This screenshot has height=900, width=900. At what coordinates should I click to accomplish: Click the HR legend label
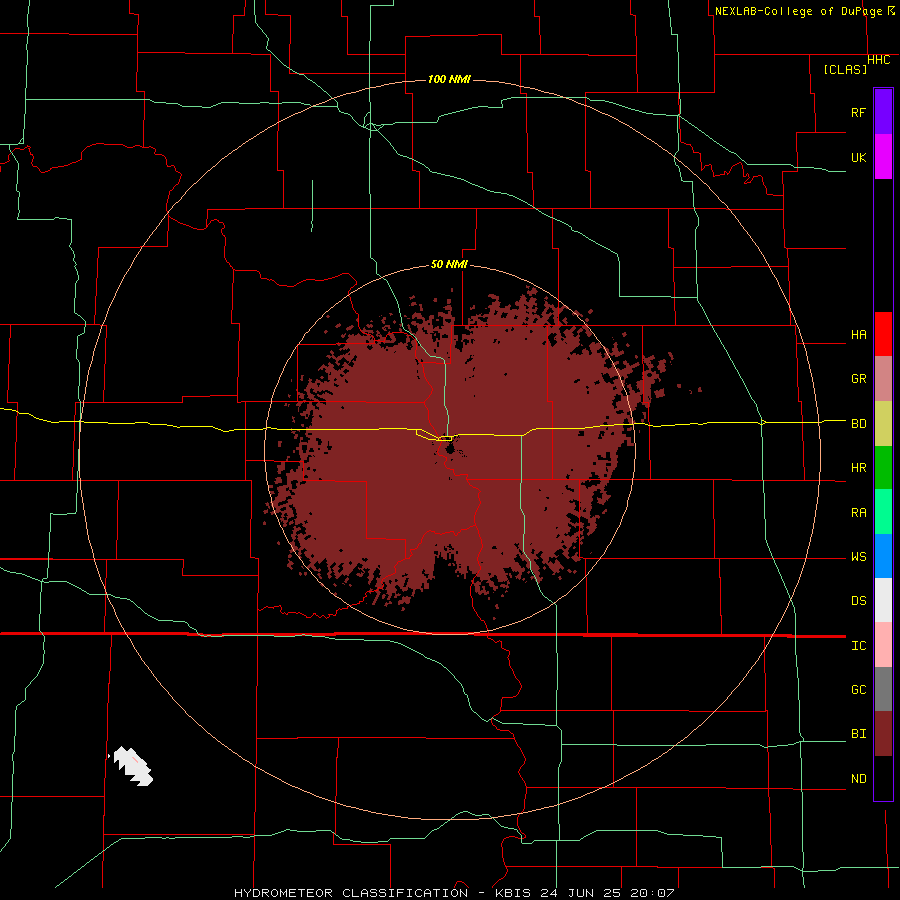coord(858,468)
